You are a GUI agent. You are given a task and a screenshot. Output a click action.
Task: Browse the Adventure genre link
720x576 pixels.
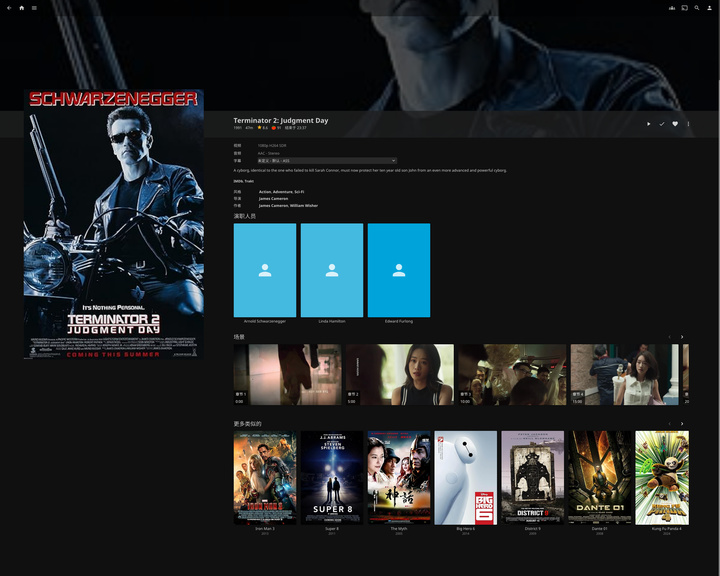pyautogui.click(x=282, y=192)
